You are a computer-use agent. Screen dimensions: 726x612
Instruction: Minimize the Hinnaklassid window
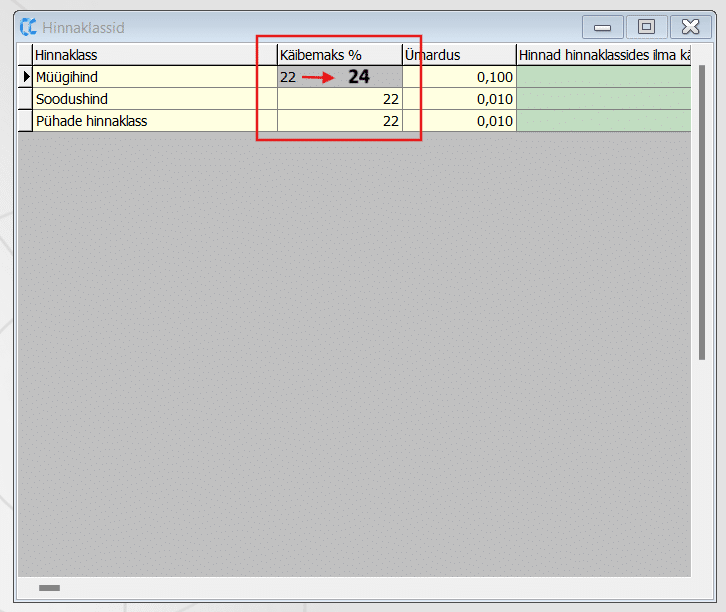602,27
